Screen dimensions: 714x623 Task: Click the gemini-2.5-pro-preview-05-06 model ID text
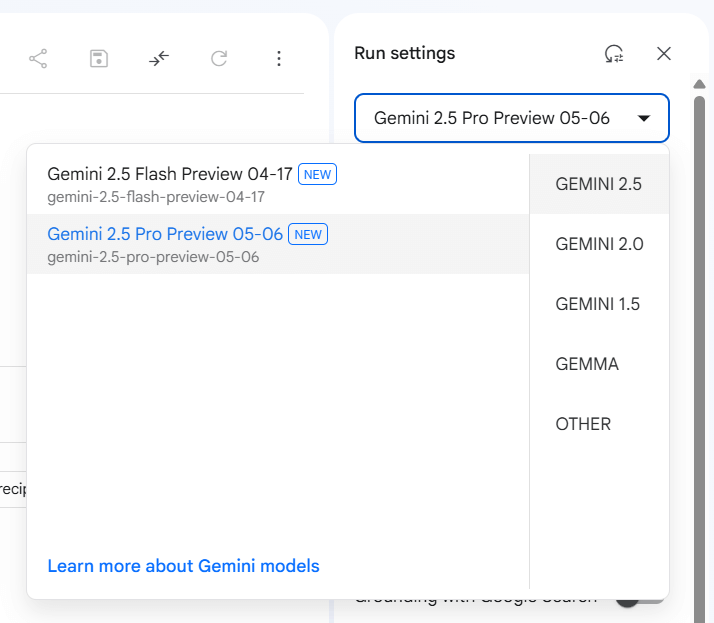(153, 257)
